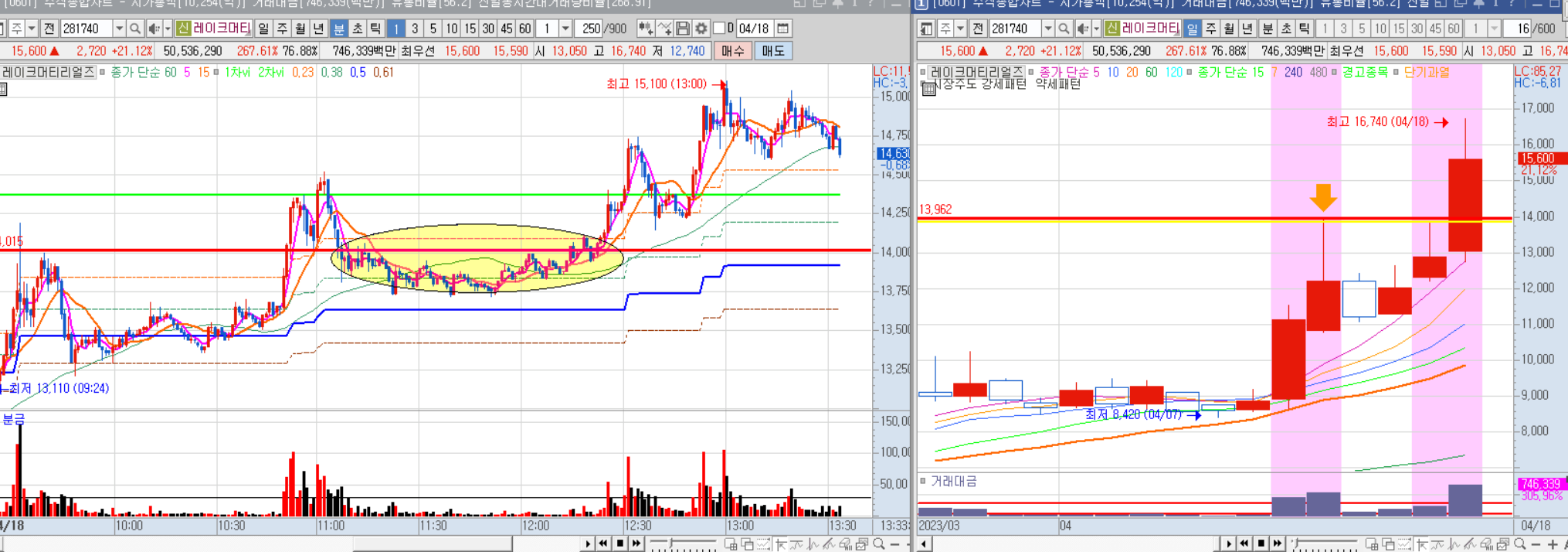1568x552 pixels.
Task: Click speaker icon in right chart toolbar
Action: coord(1083,29)
